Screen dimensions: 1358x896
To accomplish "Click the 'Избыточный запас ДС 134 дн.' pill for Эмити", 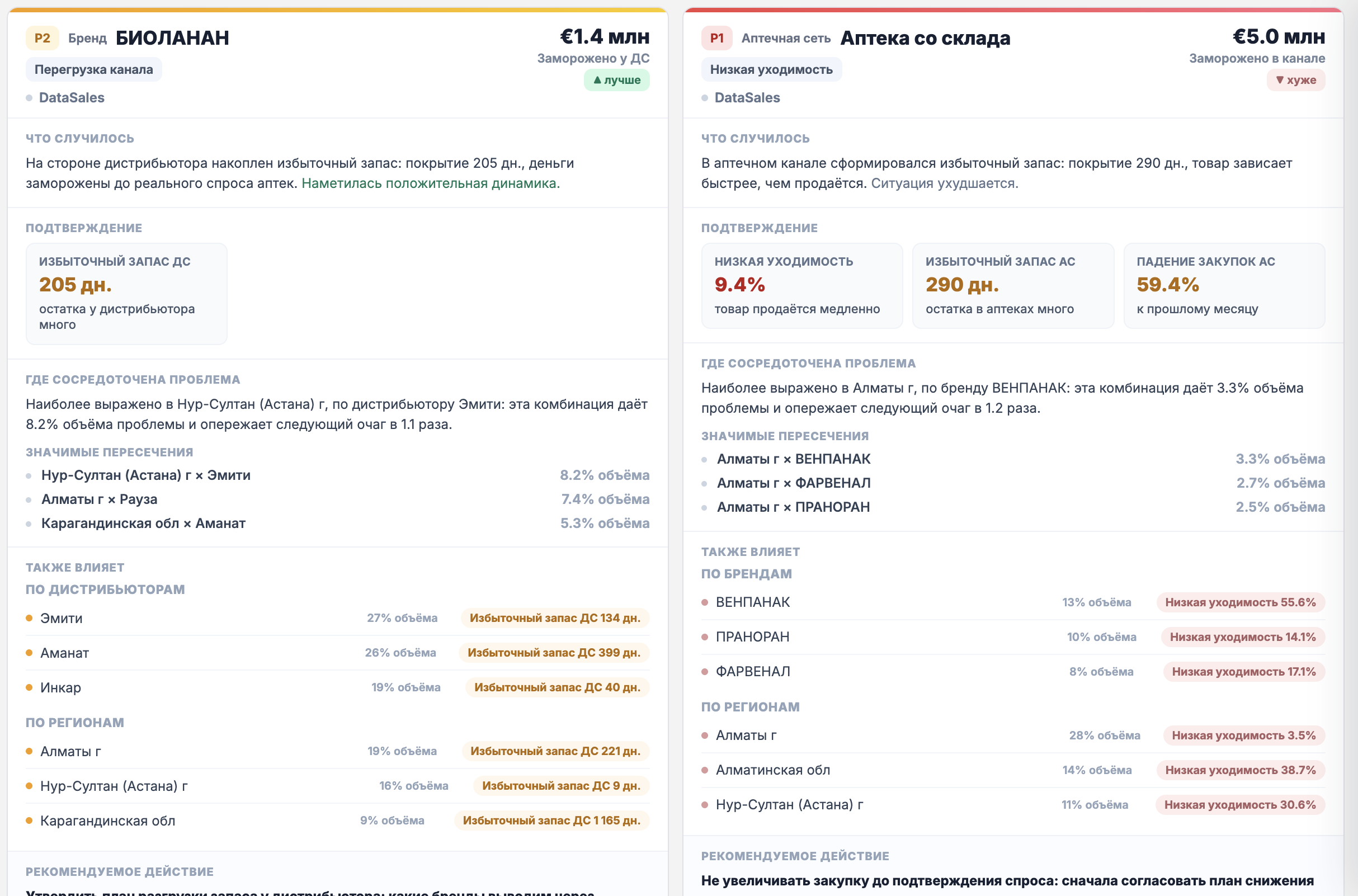I will pos(555,618).
